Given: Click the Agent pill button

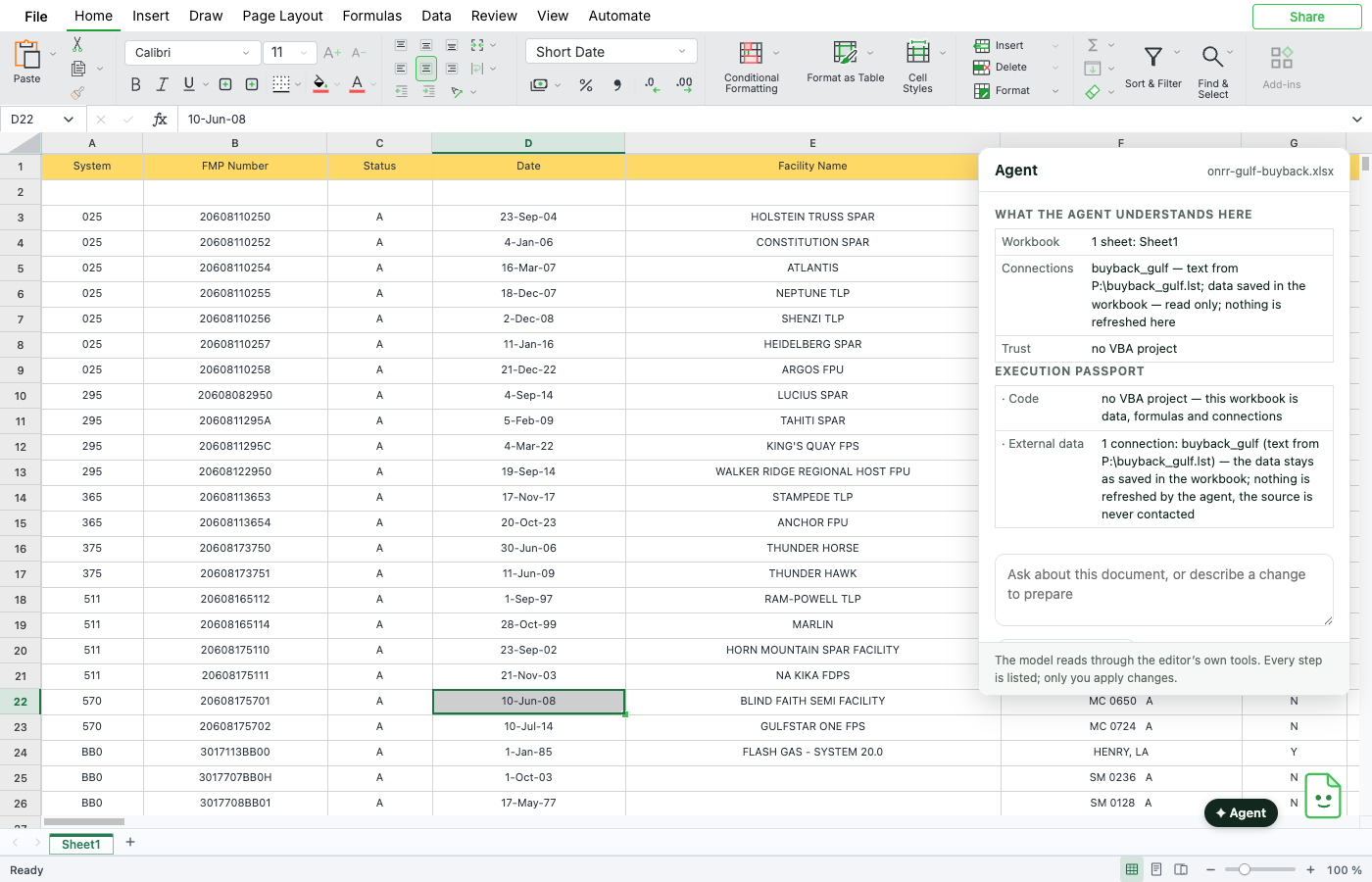Looking at the screenshot, I should [x=1241, y=813].
